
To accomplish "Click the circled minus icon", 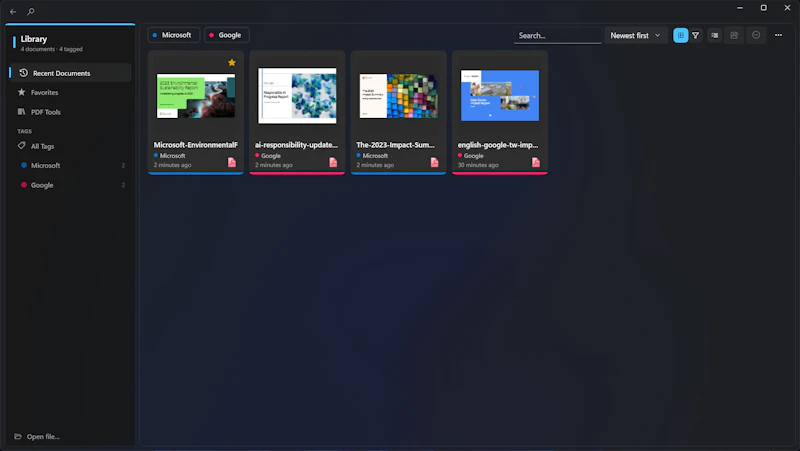I will pos(756,35).
